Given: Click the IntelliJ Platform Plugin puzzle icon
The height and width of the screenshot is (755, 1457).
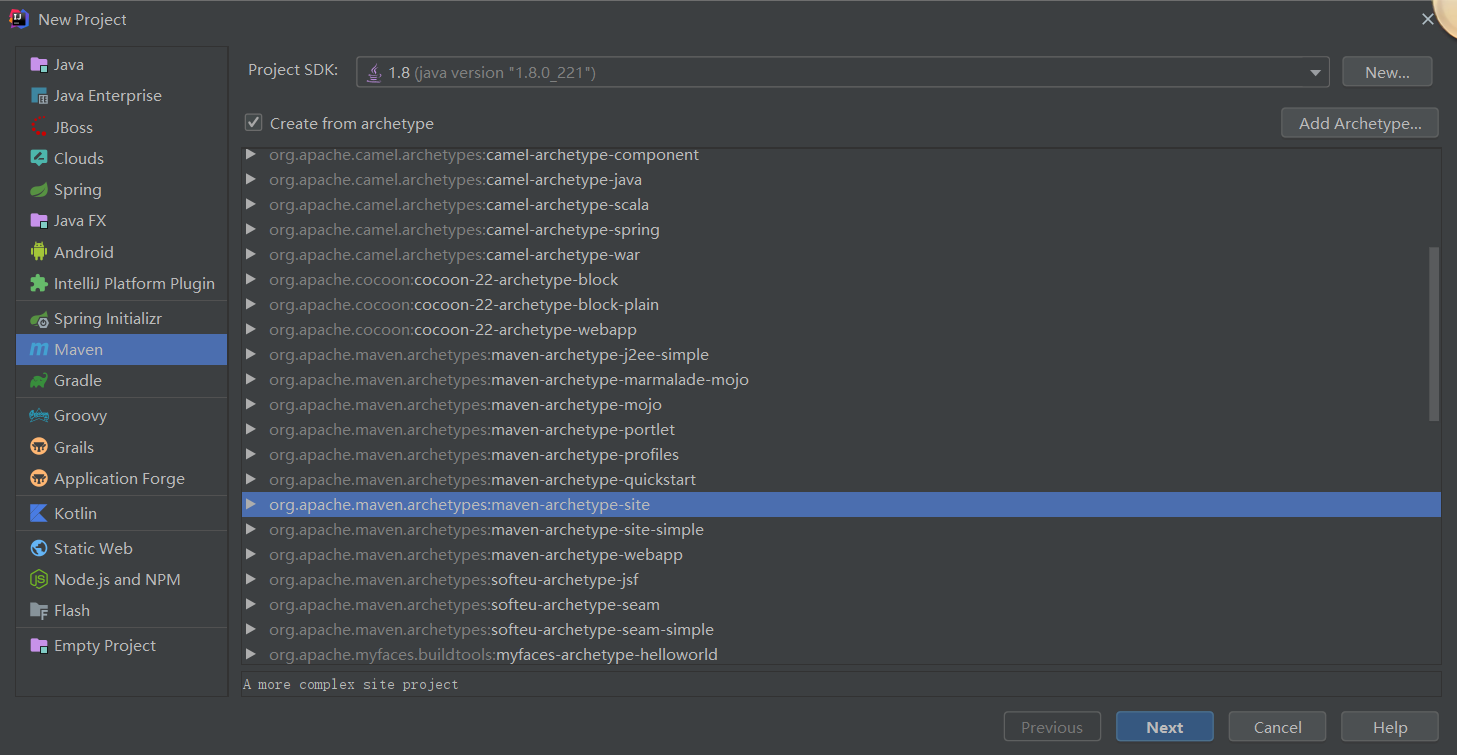Looking at the screenshot, I should [39, 283].
